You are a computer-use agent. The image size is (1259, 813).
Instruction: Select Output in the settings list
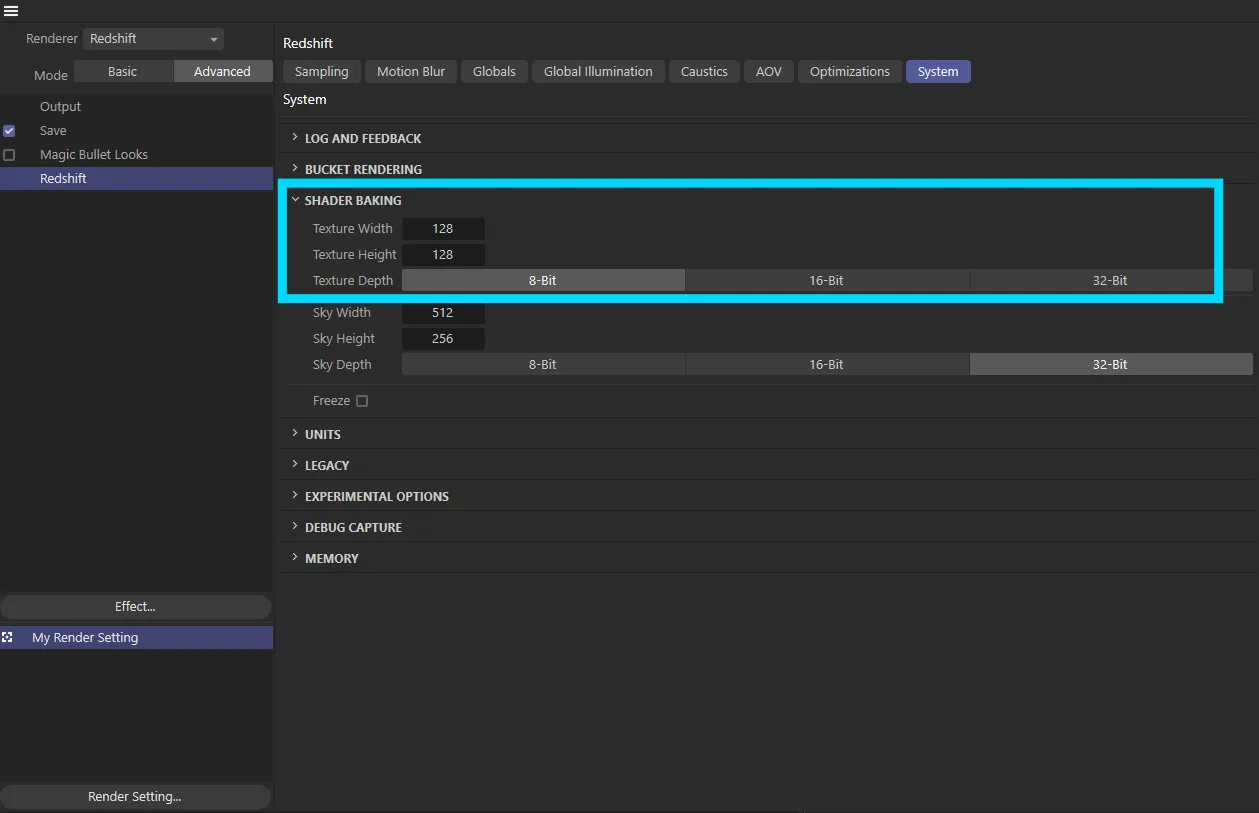(60, 107)
